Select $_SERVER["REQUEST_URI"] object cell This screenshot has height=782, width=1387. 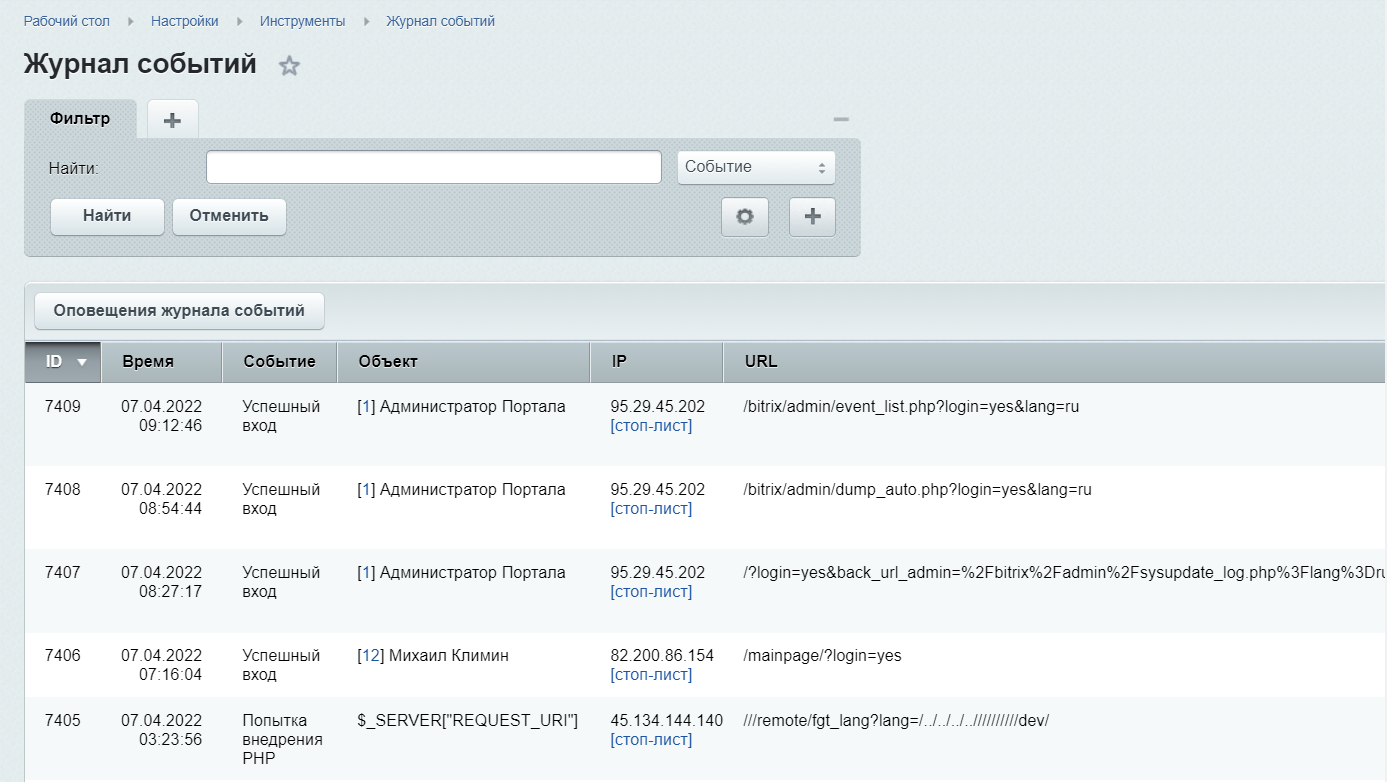click(x=468, y=721)
